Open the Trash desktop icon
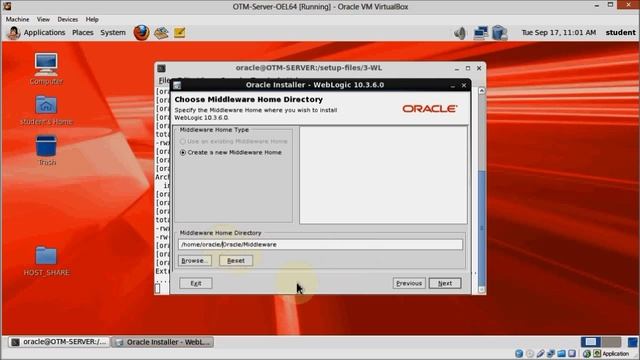The width and height of the screenshot is (640, 360). click(46, 151)
